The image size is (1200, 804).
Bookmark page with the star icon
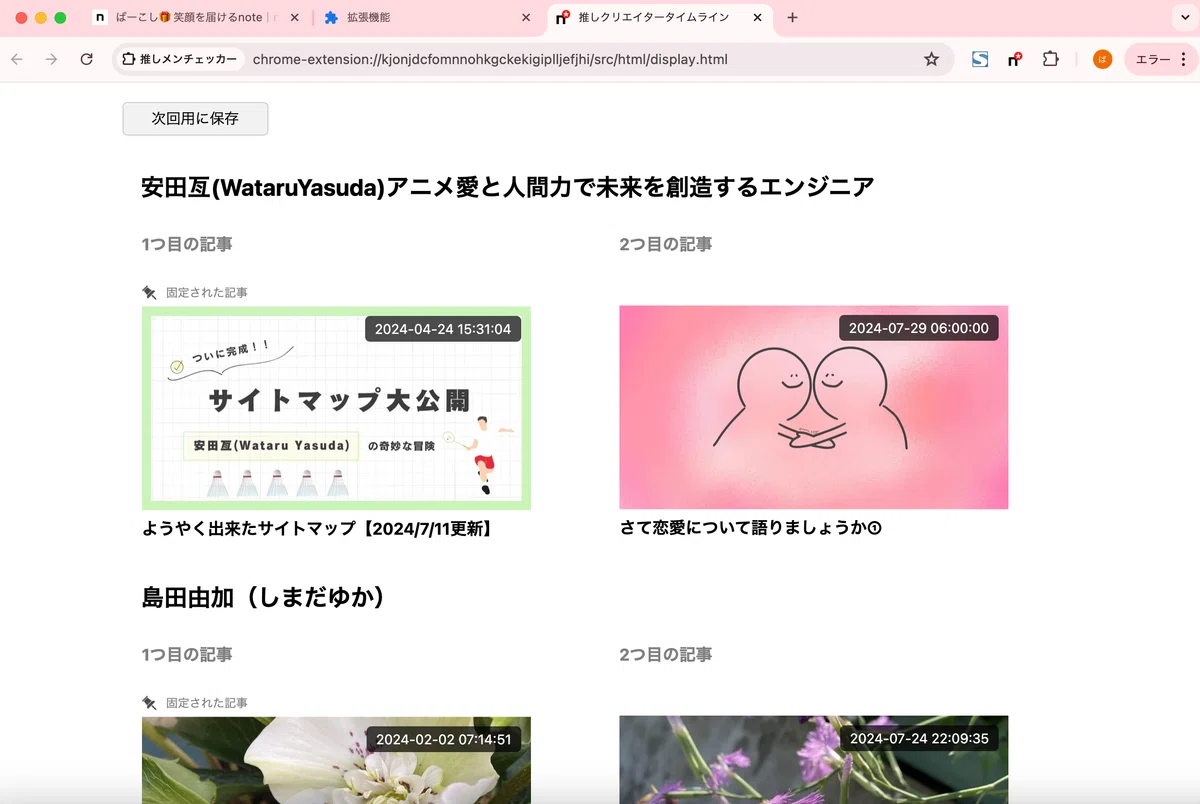[931, 60]
